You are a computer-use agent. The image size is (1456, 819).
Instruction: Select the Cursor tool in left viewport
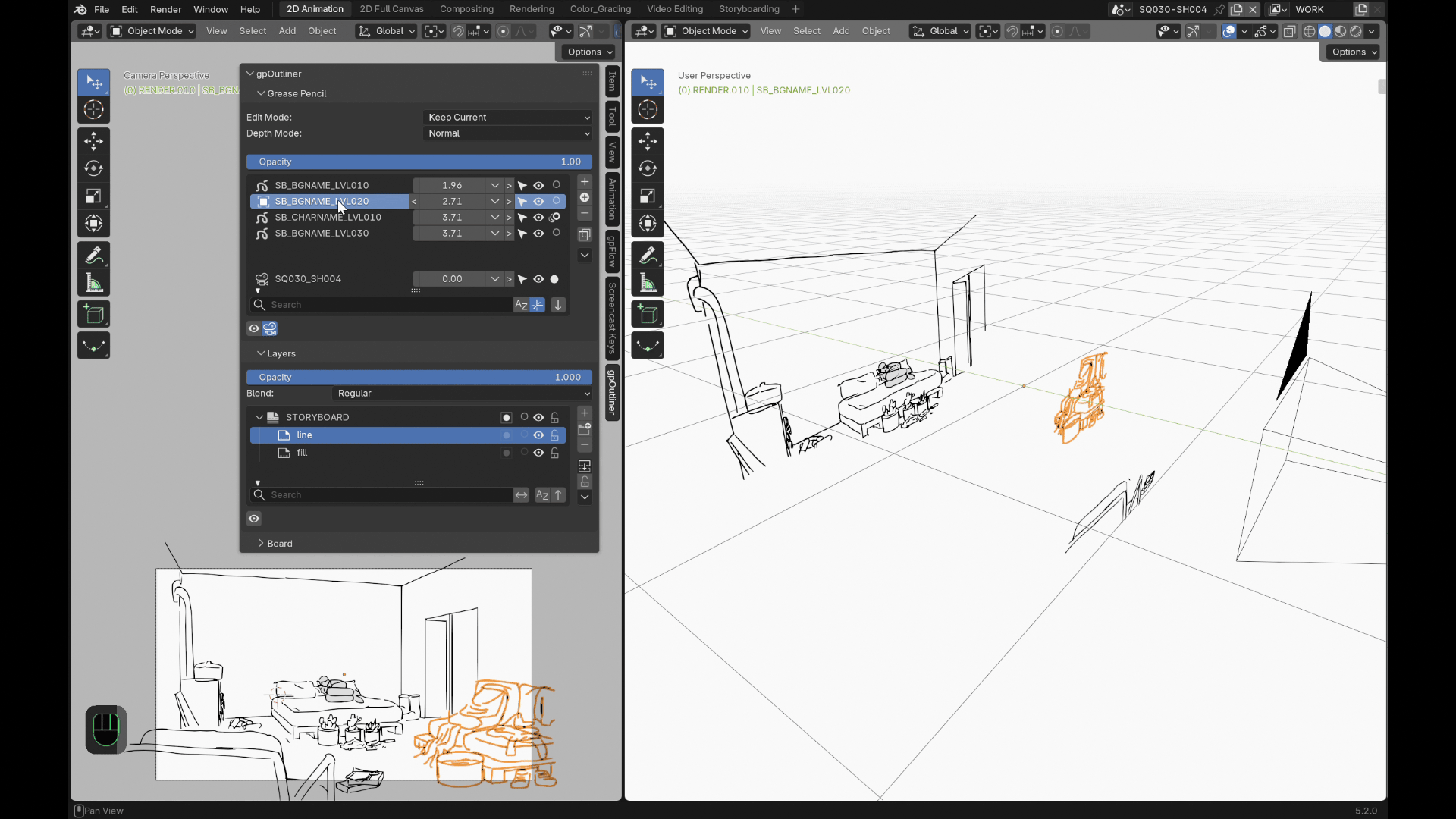[93, 110]
